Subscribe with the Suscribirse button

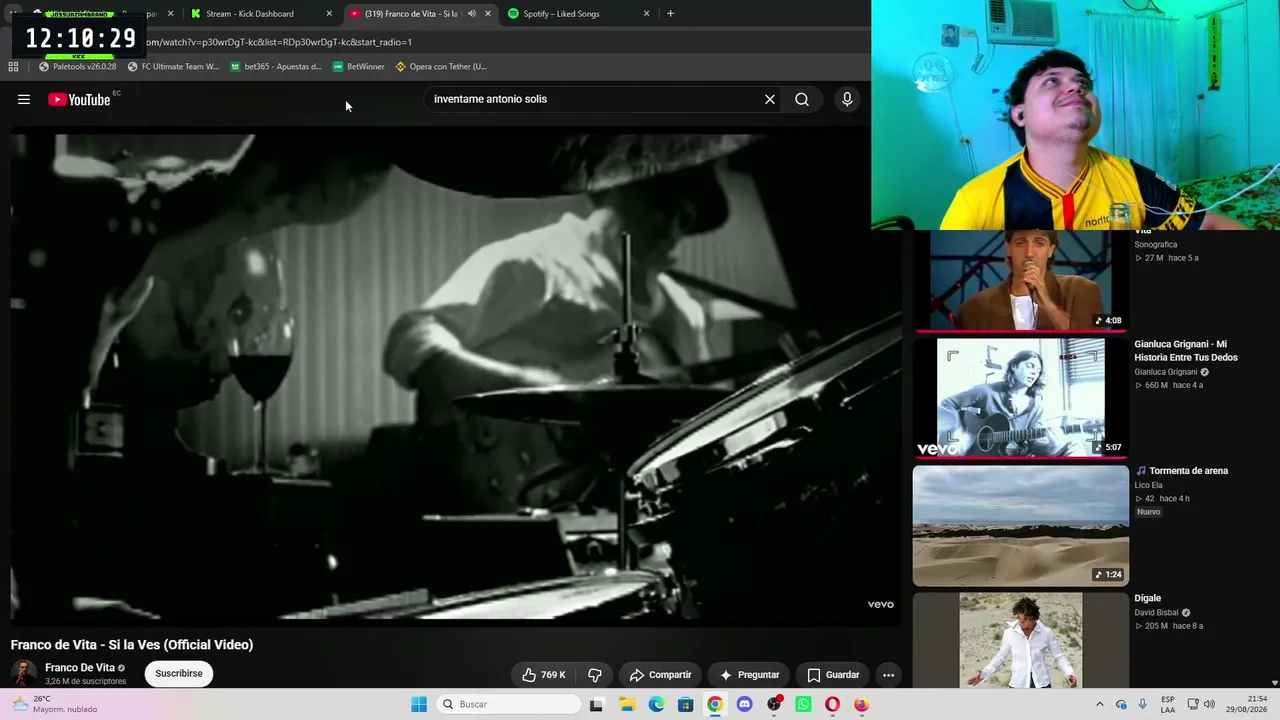coord(179,674)
